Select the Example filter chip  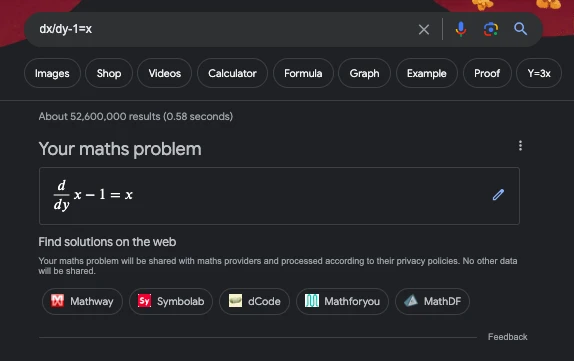click(x=426, y=73)
